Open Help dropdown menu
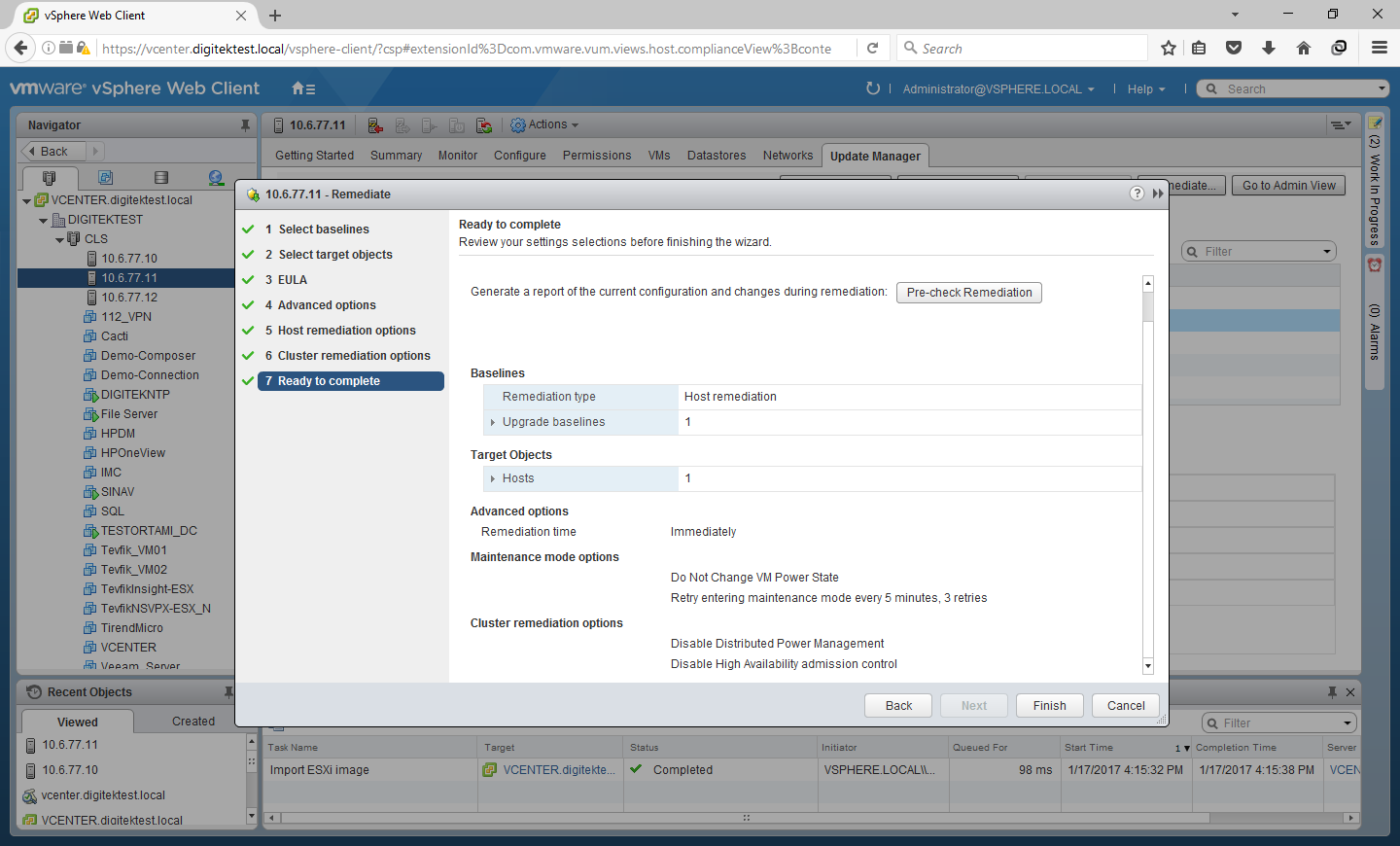Screen dimensions: 1400x846 [x=1145, y=88]
